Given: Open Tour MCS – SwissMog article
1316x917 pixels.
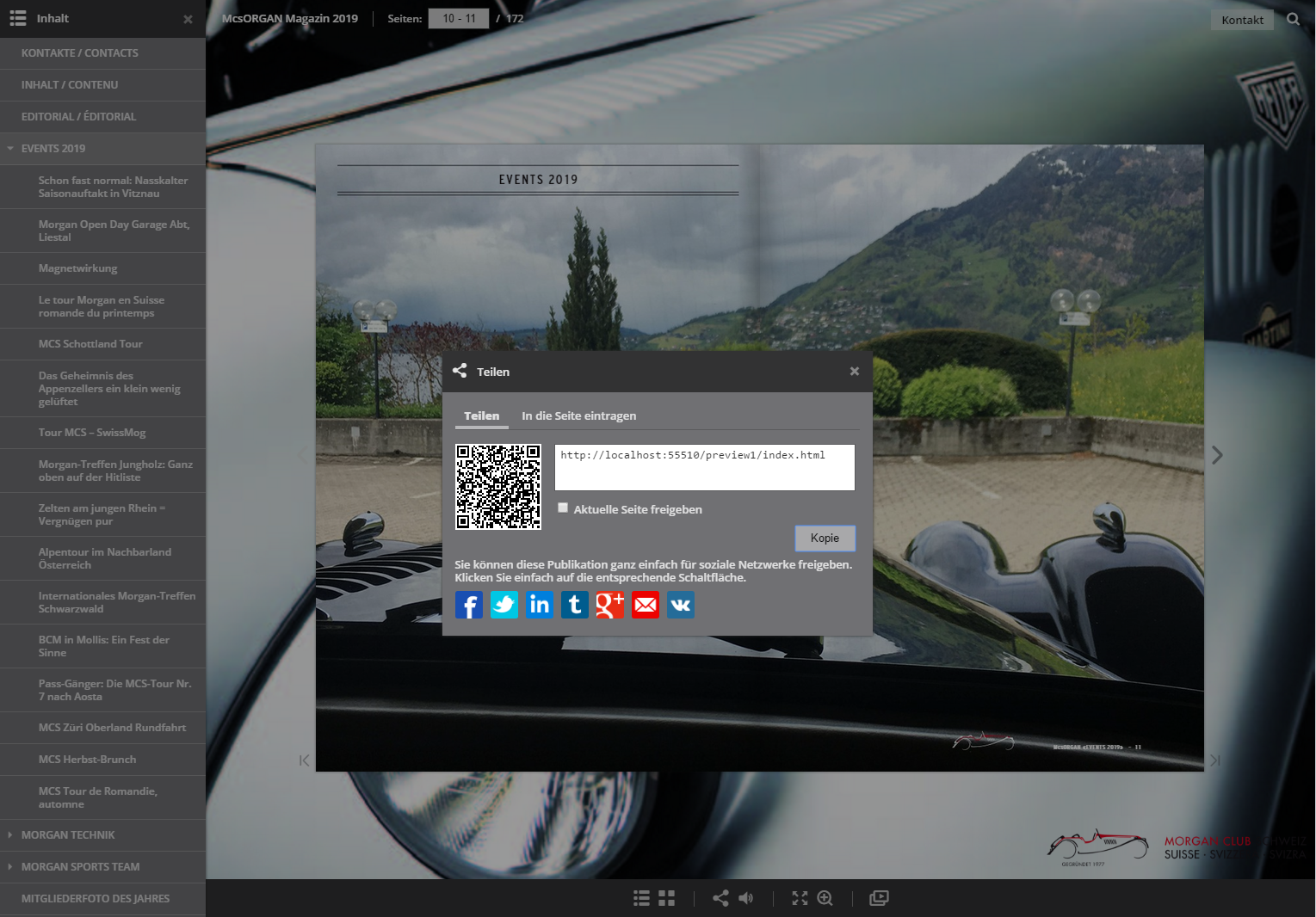Looking at the screenshot, I should (x=102, y=433).
